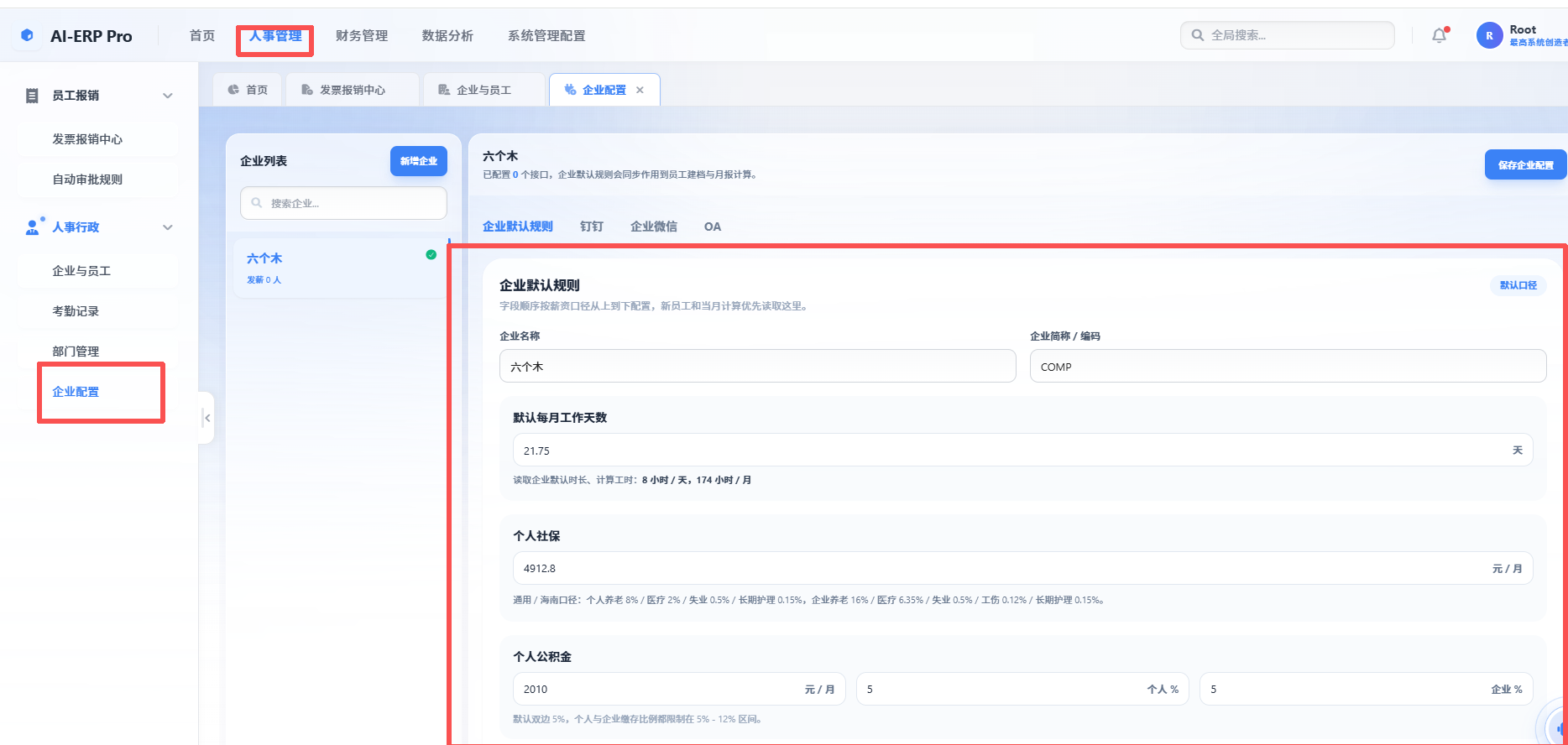Click the 企业 % contribution input field
The image size is (1568, 745).
pos(1367,689)
